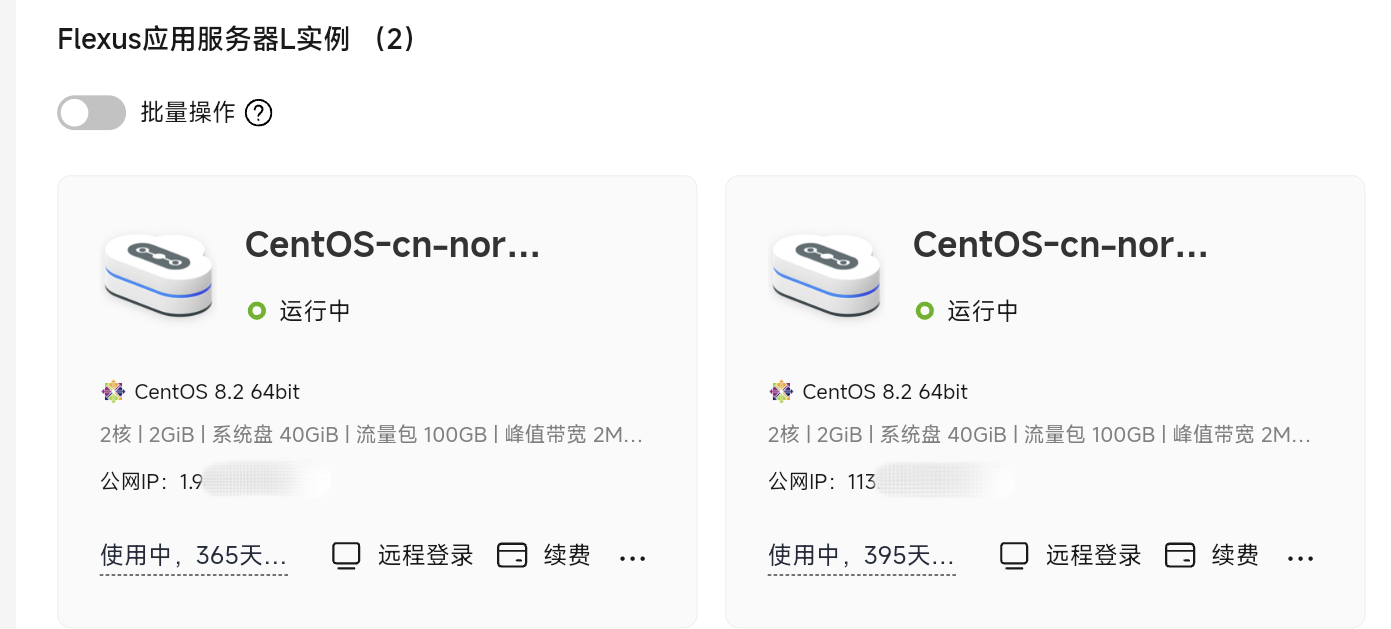Click 运行中 status on second card
The height and width of the screenshot is (629, 1391).
[983, 311]
